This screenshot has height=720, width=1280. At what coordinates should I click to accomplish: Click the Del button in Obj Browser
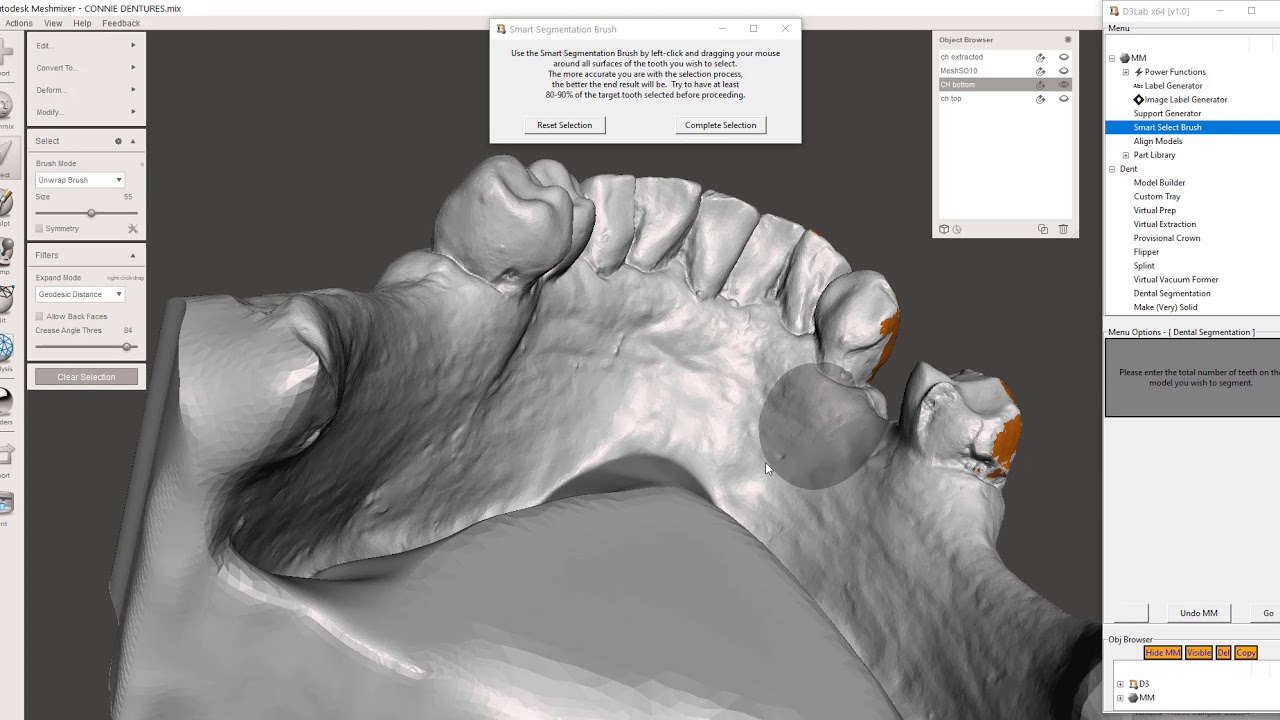pyautogui.click(x=1223, y=653)
